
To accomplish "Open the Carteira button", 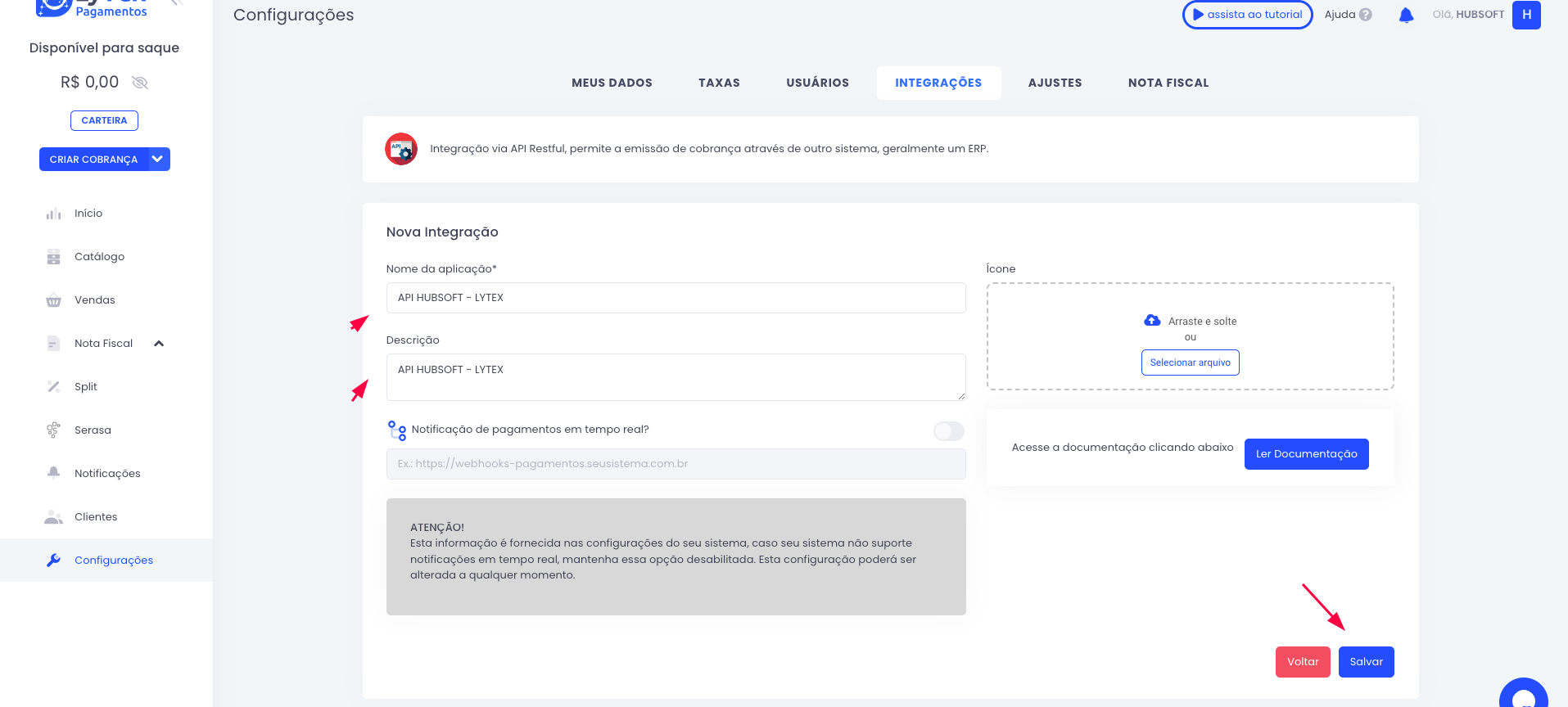I will tap(104, 120).
